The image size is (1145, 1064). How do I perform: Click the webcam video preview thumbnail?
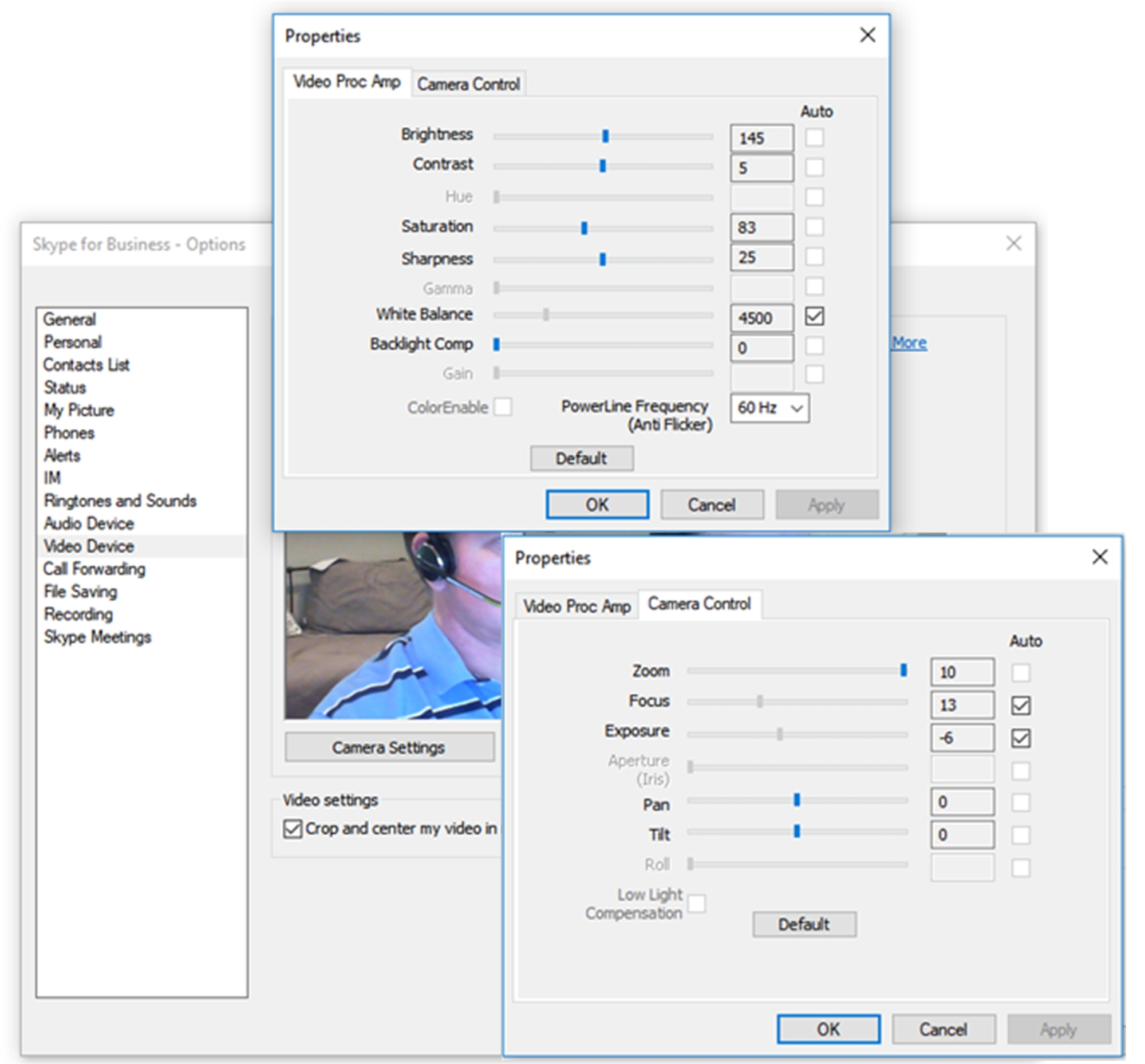(x=393, y=625)
